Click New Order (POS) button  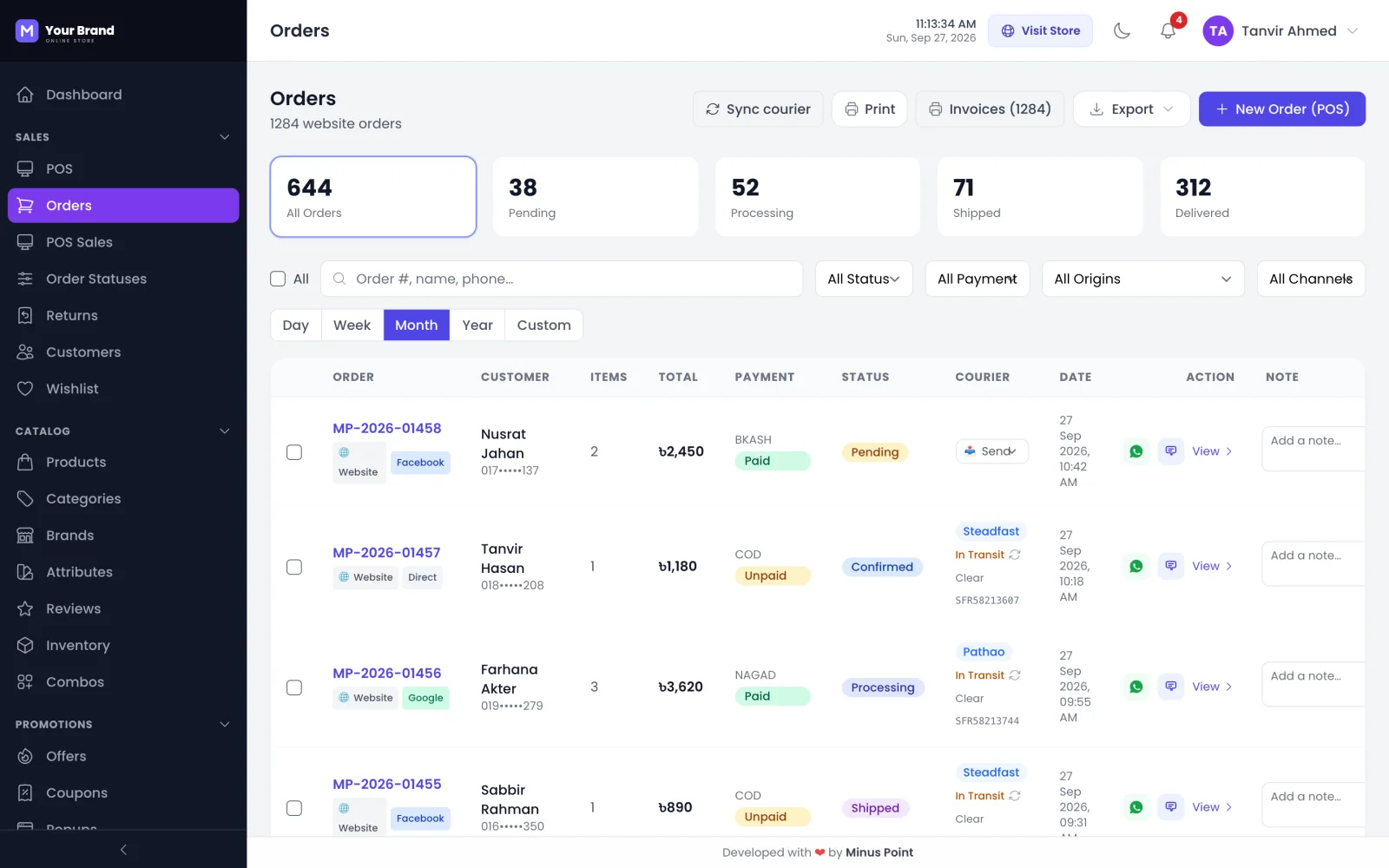(x=1282, y=109)
